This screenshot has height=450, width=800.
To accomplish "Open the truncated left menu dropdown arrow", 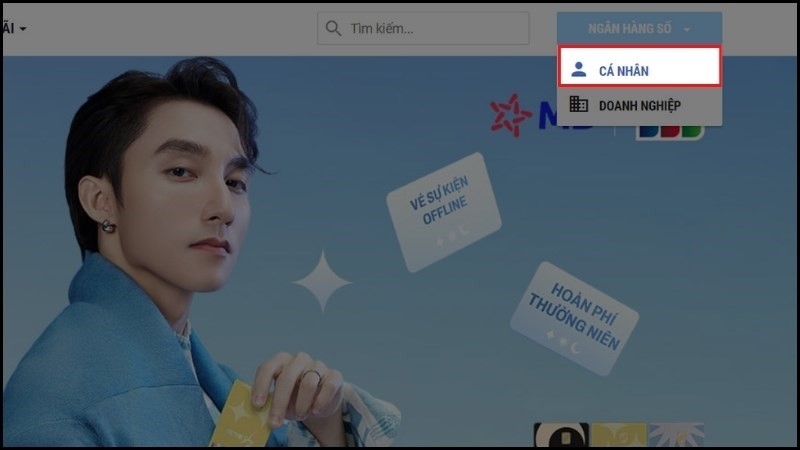I will pyautogui.click(x=21, y=29).
